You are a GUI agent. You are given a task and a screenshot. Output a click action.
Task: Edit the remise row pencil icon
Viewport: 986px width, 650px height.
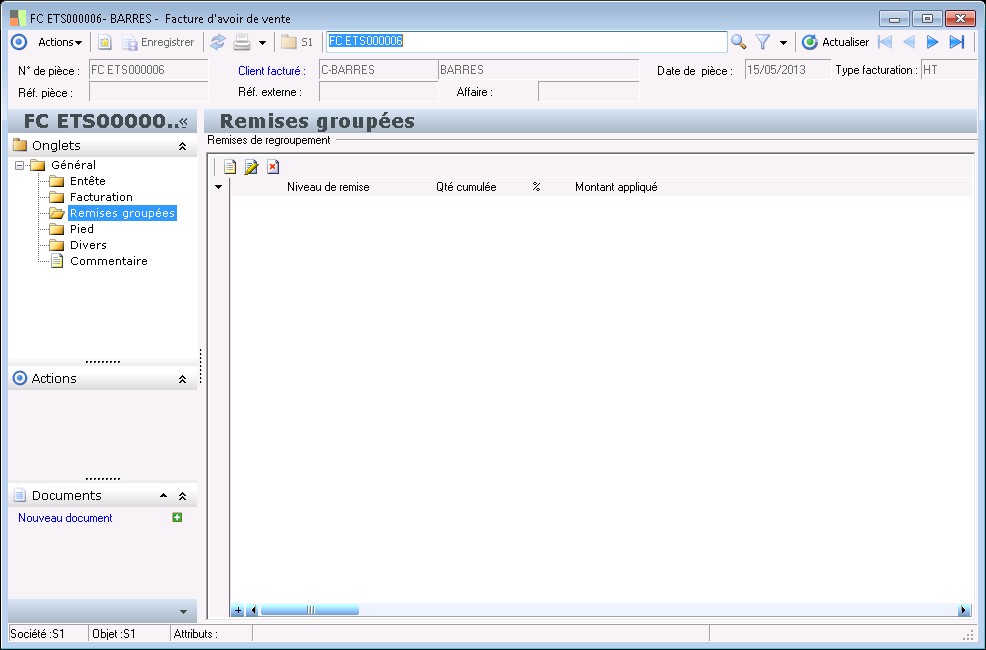click(x=252, y=167)
